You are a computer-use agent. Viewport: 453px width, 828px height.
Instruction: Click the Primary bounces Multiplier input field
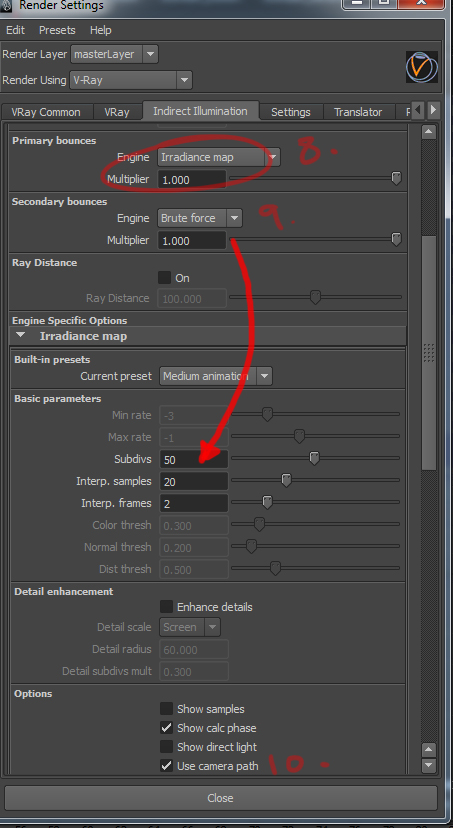tap(192, 180)
